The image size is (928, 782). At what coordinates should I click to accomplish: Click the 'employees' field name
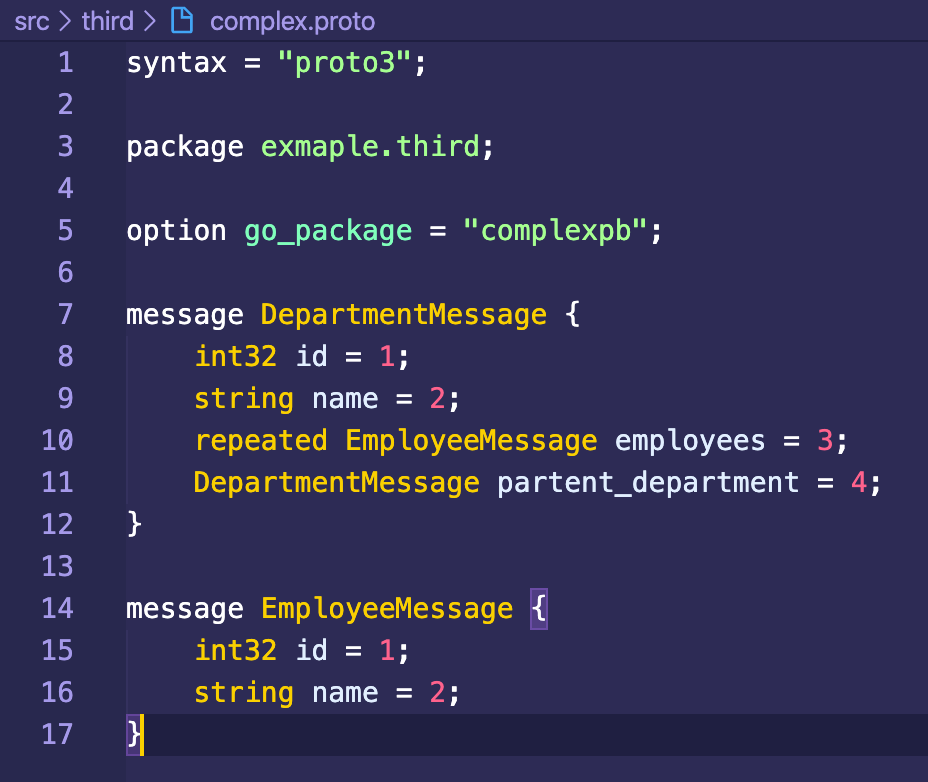pyautogui.click(x=690, y=442)
